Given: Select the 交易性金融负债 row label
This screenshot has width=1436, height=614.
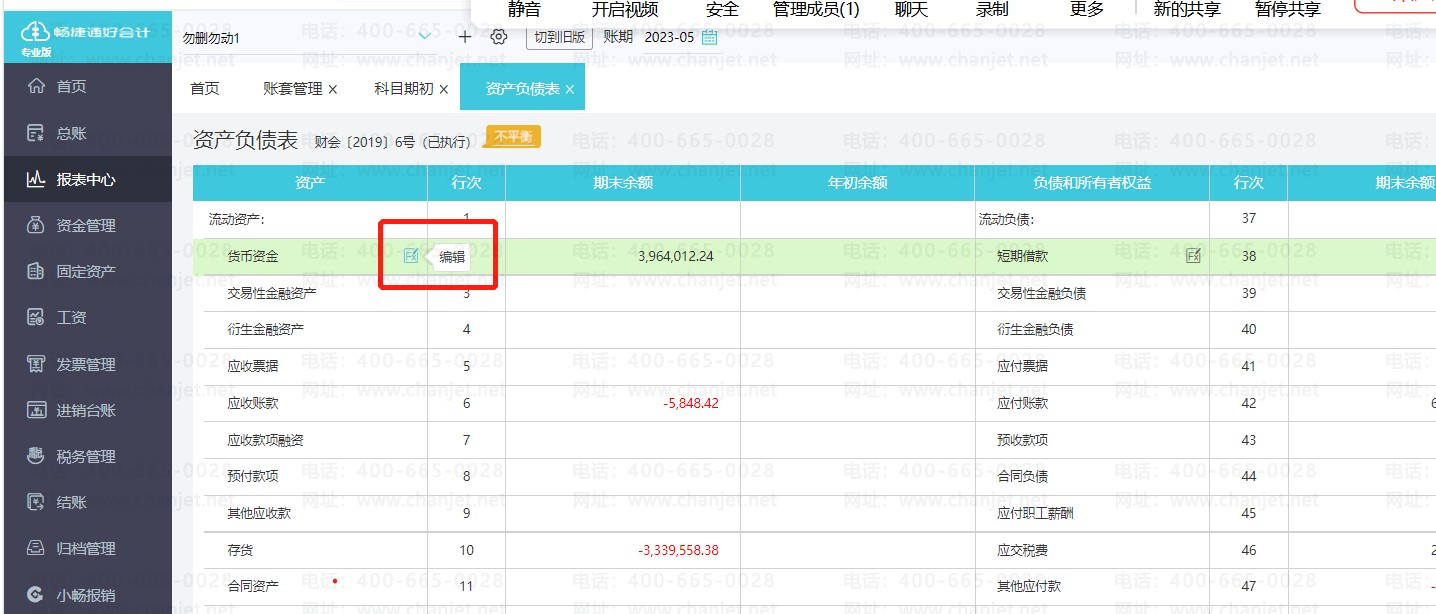Looking at the screenshot, I should click(1041, 293).
